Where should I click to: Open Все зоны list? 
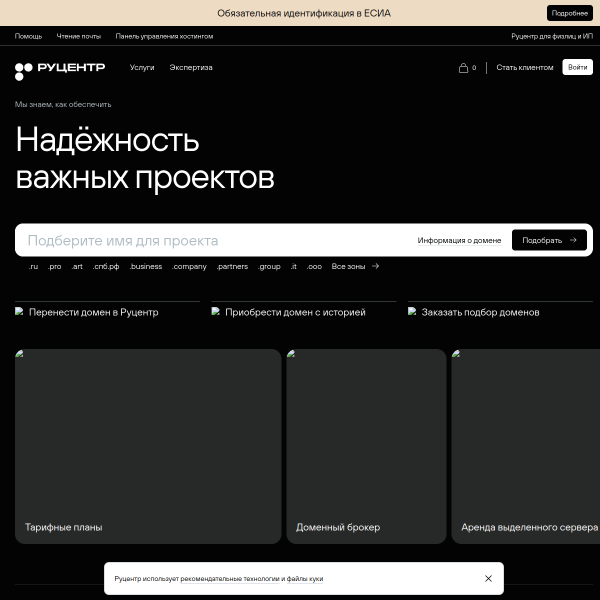click(348, 266)
